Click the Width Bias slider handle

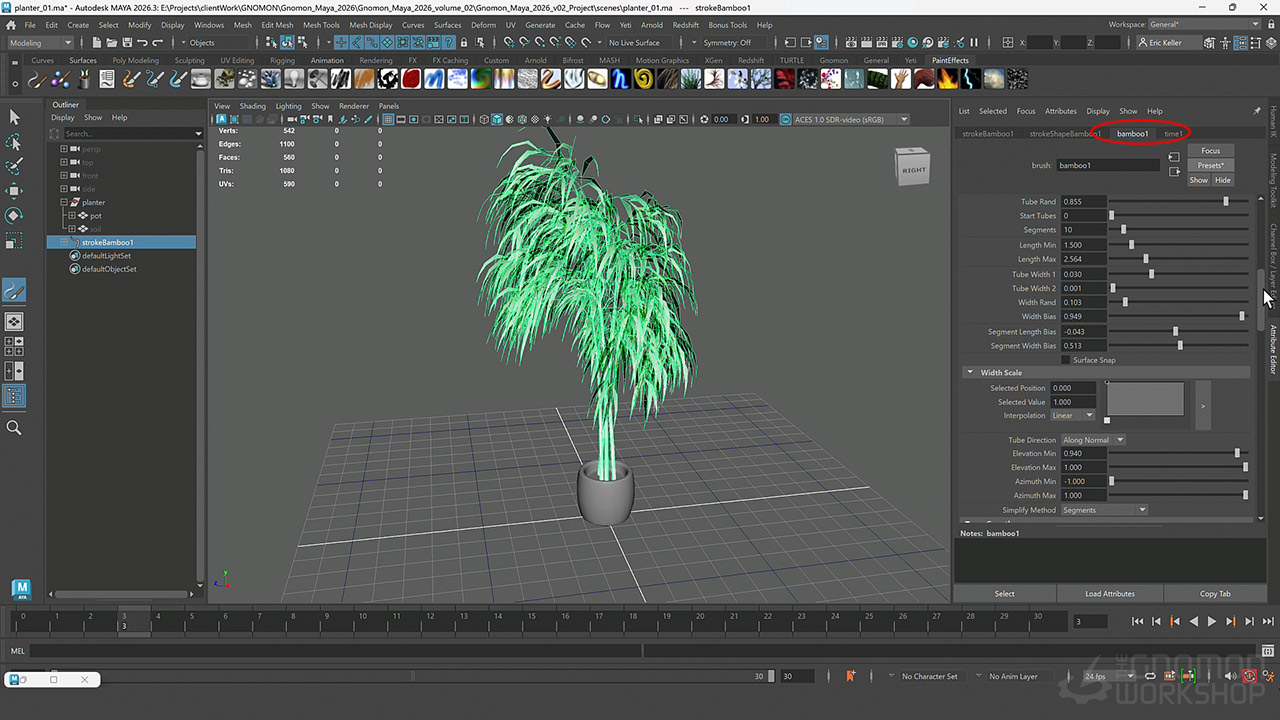1242,316
